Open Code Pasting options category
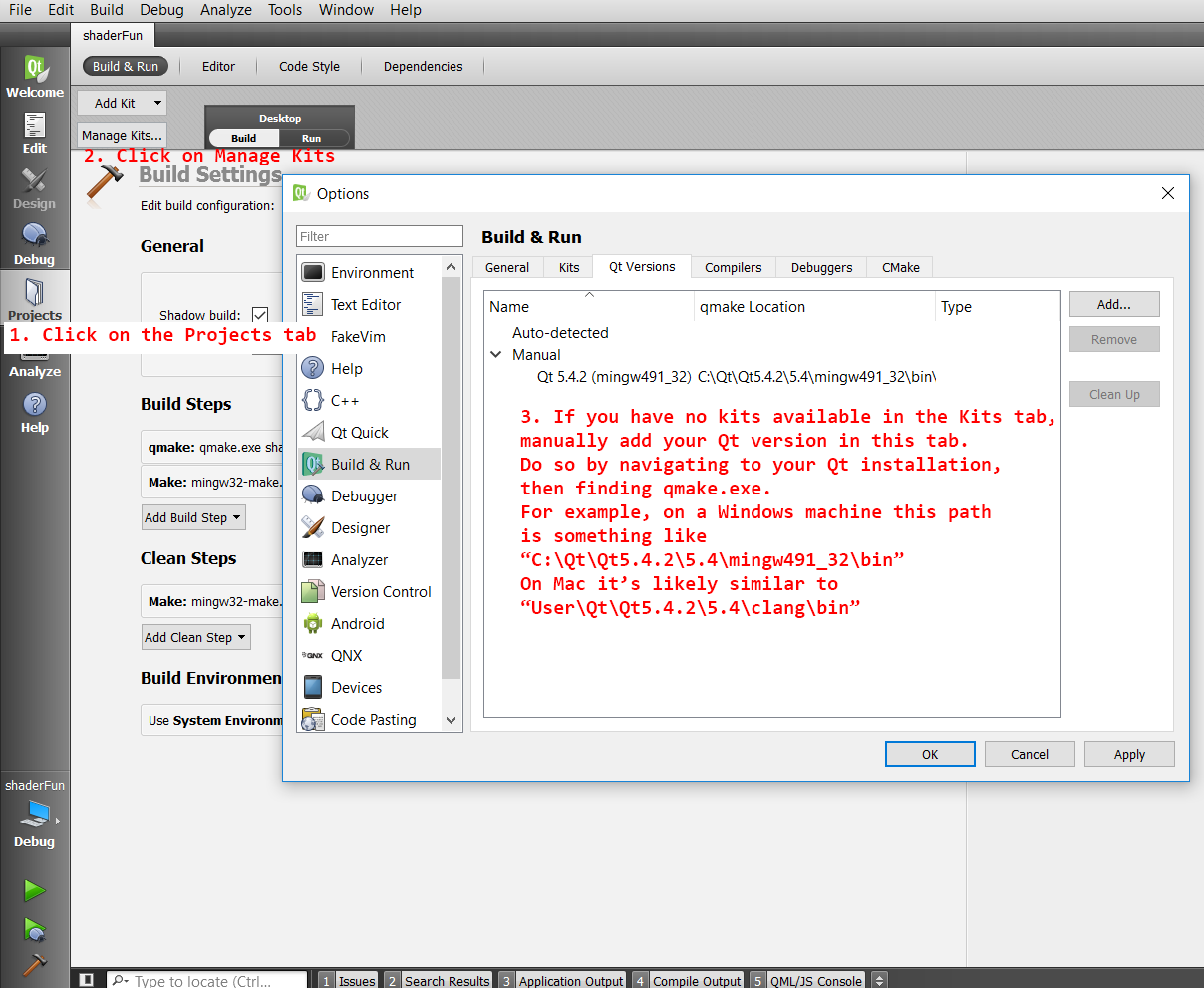The height and width of the screenshot is (988, 1204). pos(369,719)
